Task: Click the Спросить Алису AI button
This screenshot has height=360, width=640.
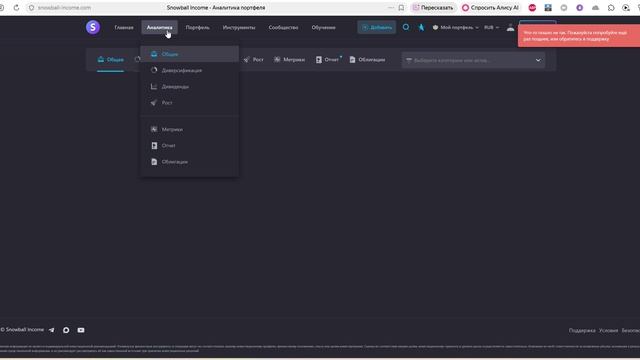Action: pyautogui.click(x=490, y=7)
